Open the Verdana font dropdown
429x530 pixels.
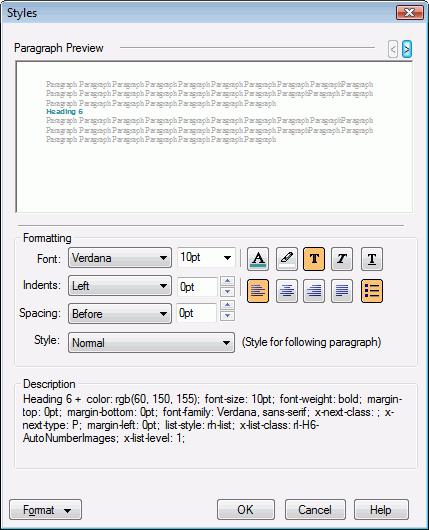[x=120, y=258]
